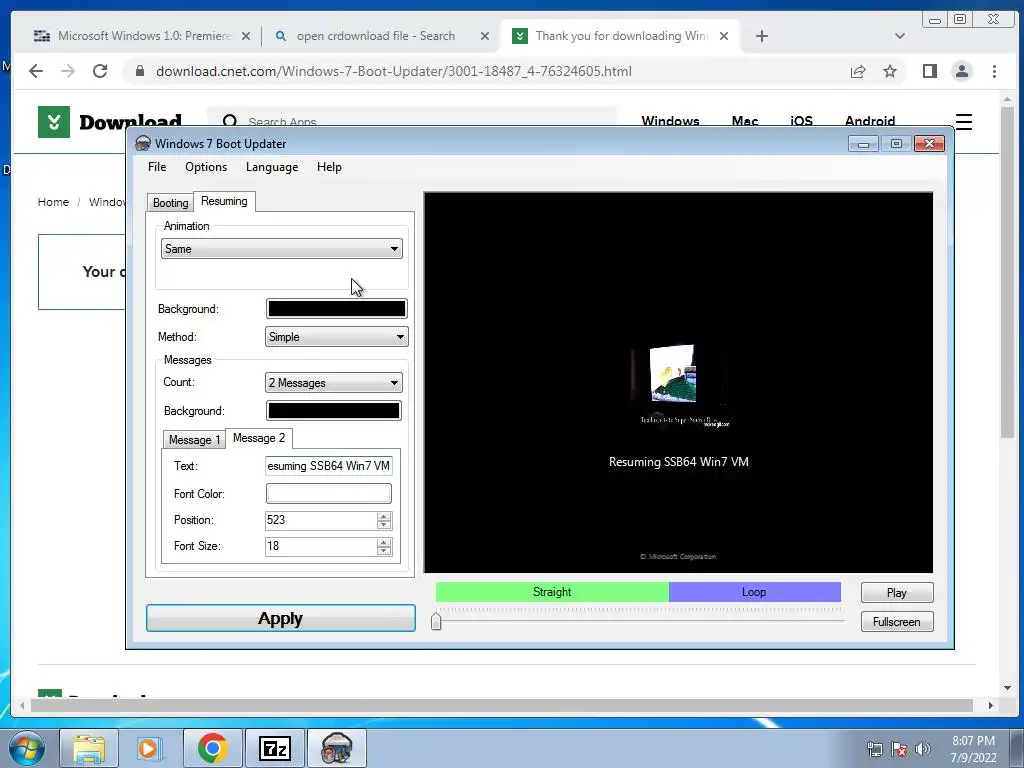The image size is (1024, 768).
Task: Click the message Text input field
Action: tap(328, 466)
